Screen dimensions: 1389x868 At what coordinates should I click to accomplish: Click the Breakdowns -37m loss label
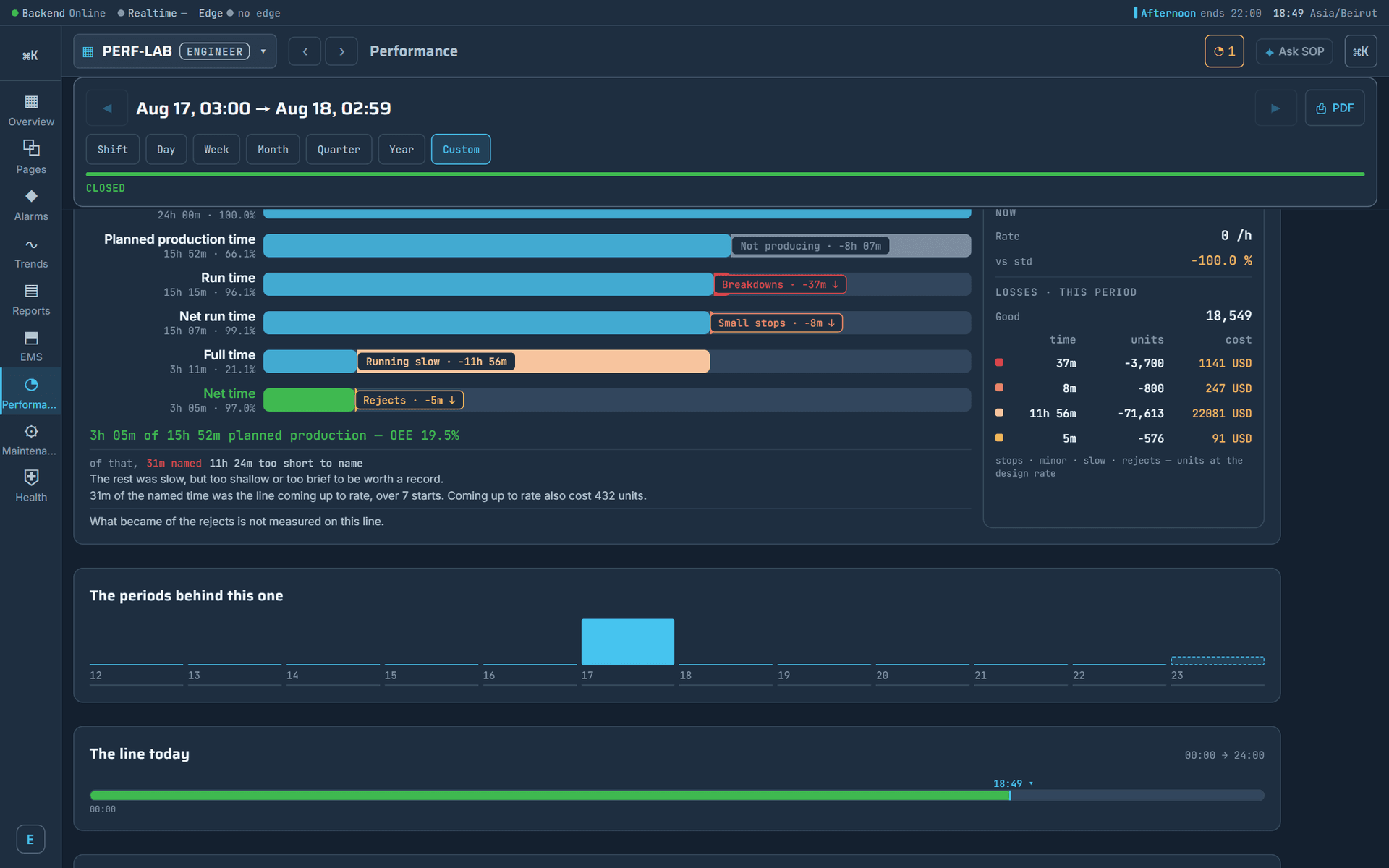[780, 284]
